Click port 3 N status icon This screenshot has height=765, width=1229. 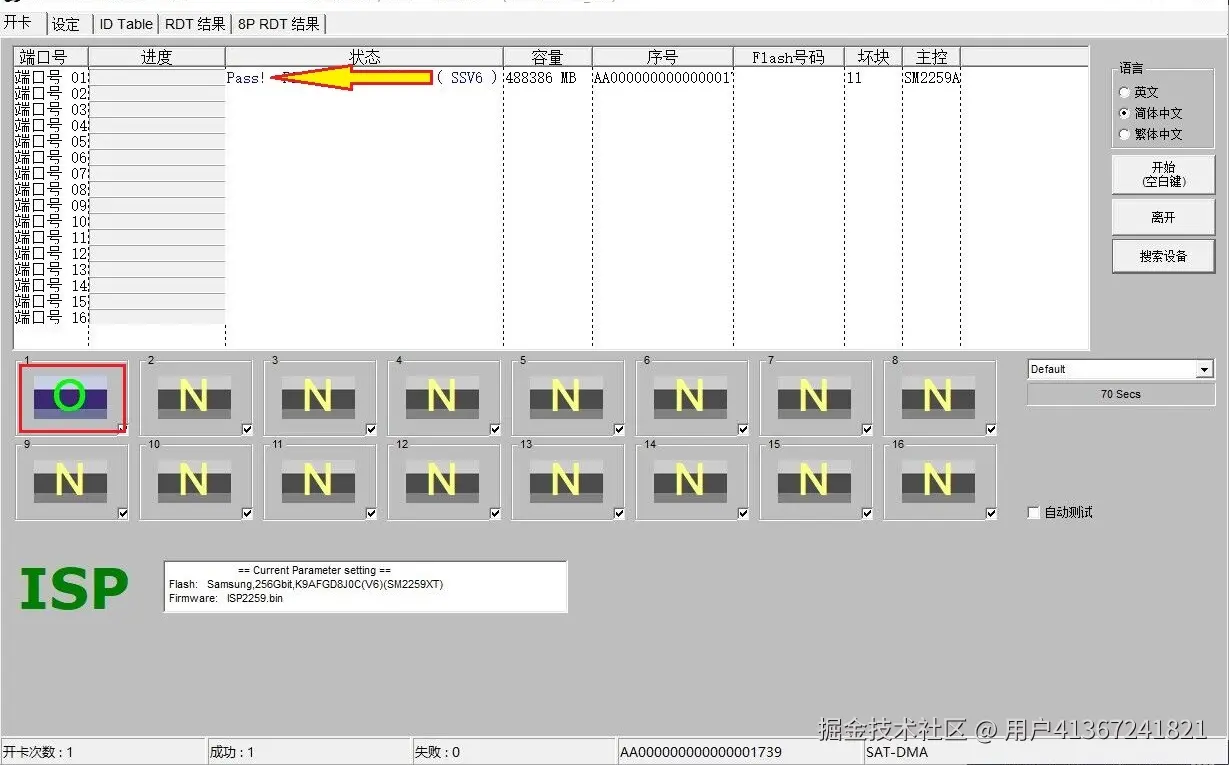click(317, 396)
